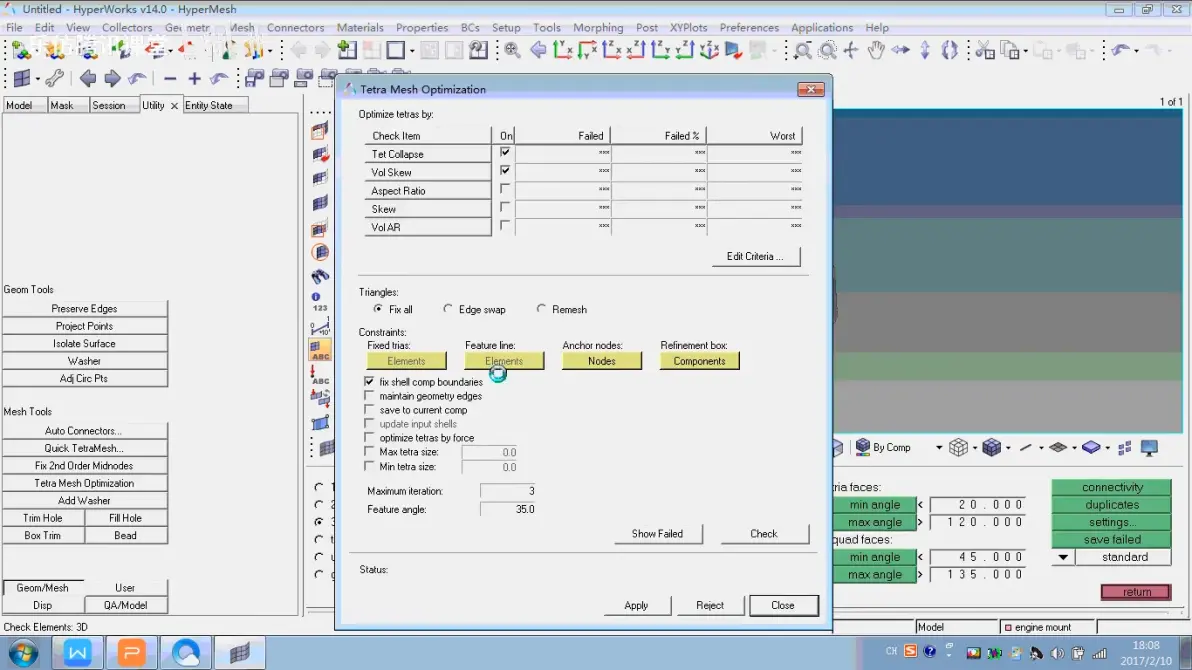The width and height of the screenshot is (1192, 670).
Task: Click the highlighted ABC tag icon
Action: coord(320,351)
